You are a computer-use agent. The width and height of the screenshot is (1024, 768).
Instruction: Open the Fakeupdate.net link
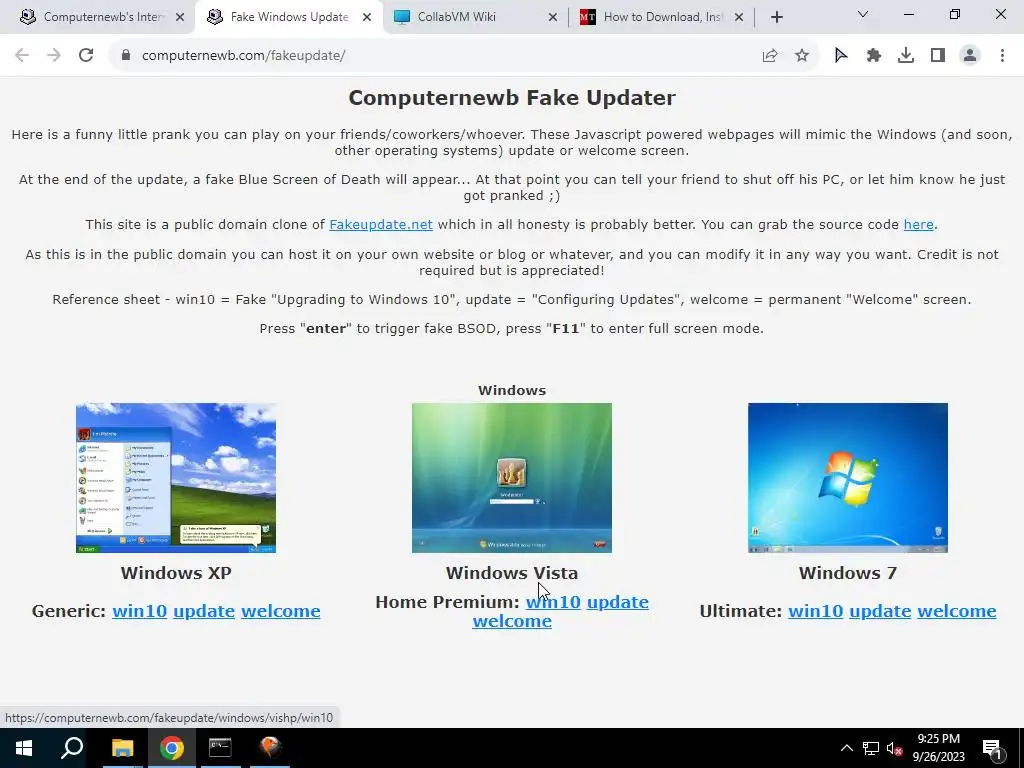tap(381, 225)
